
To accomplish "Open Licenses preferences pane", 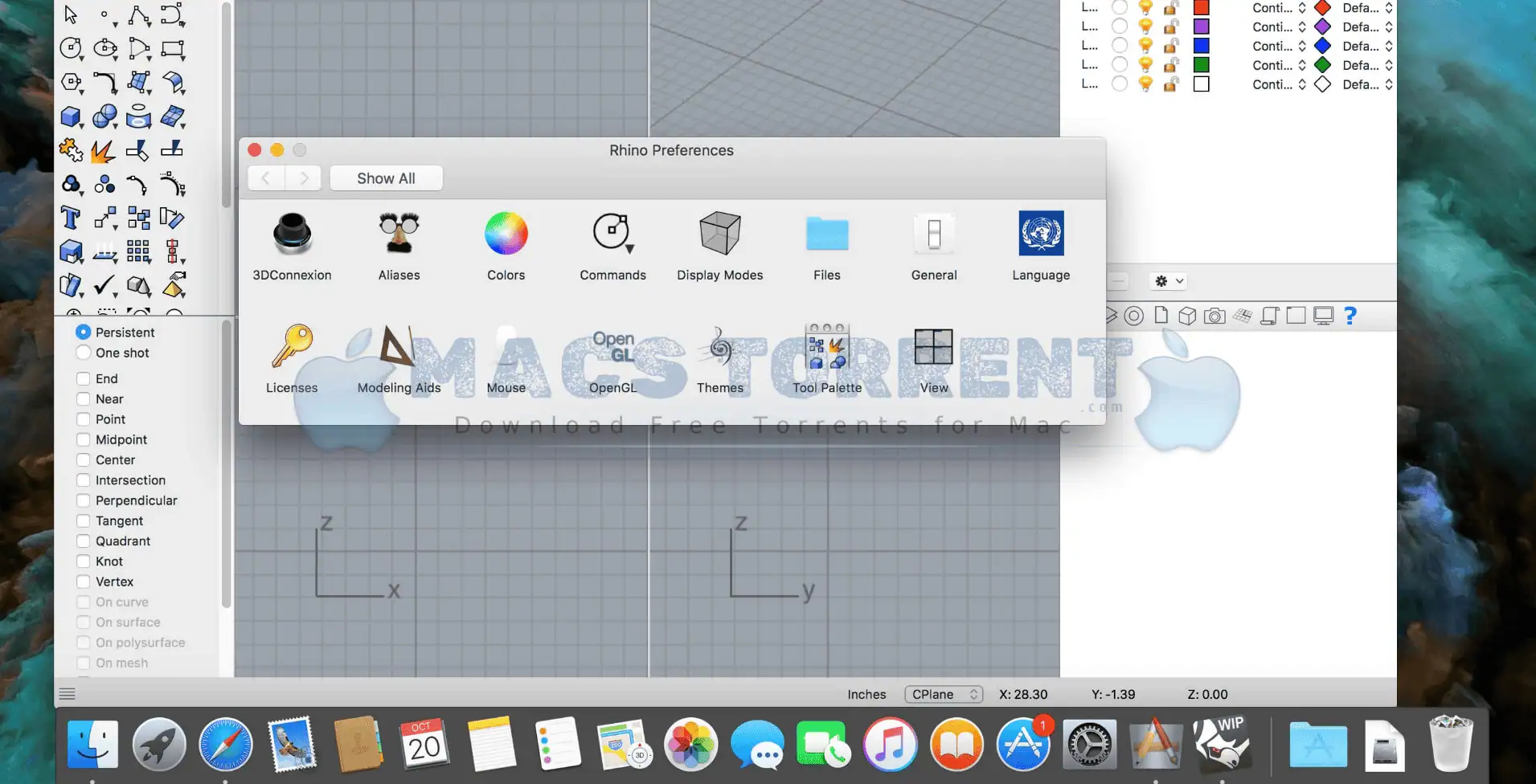I will (x=292, y=359).
